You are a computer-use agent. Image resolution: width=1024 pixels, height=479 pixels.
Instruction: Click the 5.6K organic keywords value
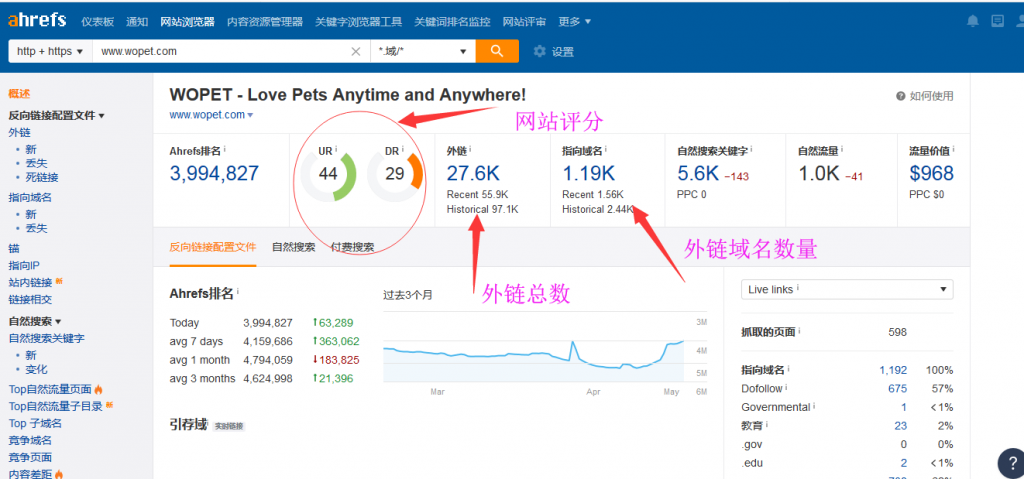coord(698,174)
